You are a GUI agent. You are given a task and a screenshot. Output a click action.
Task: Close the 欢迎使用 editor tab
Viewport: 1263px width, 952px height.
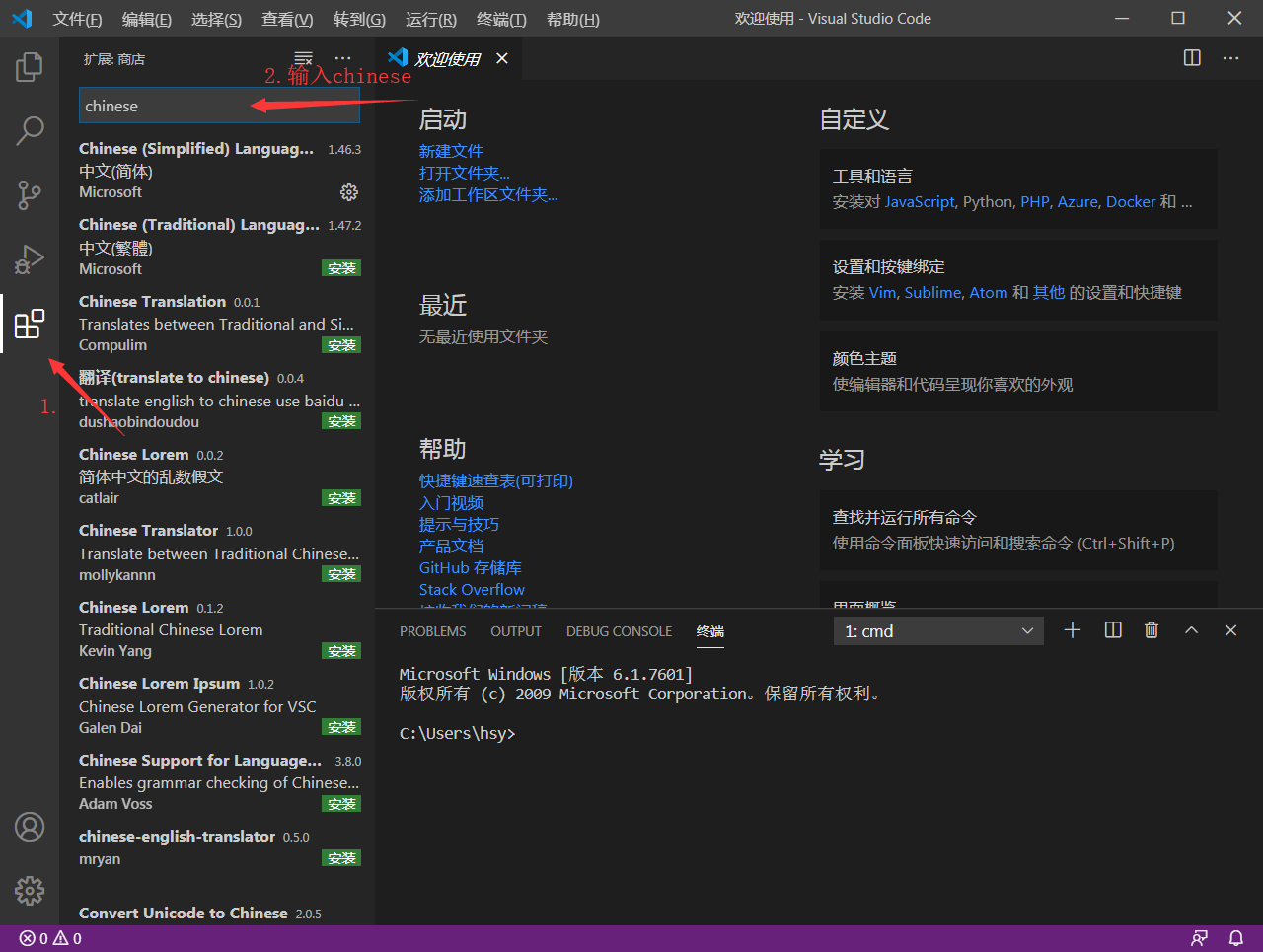click(x=502, y=59)
